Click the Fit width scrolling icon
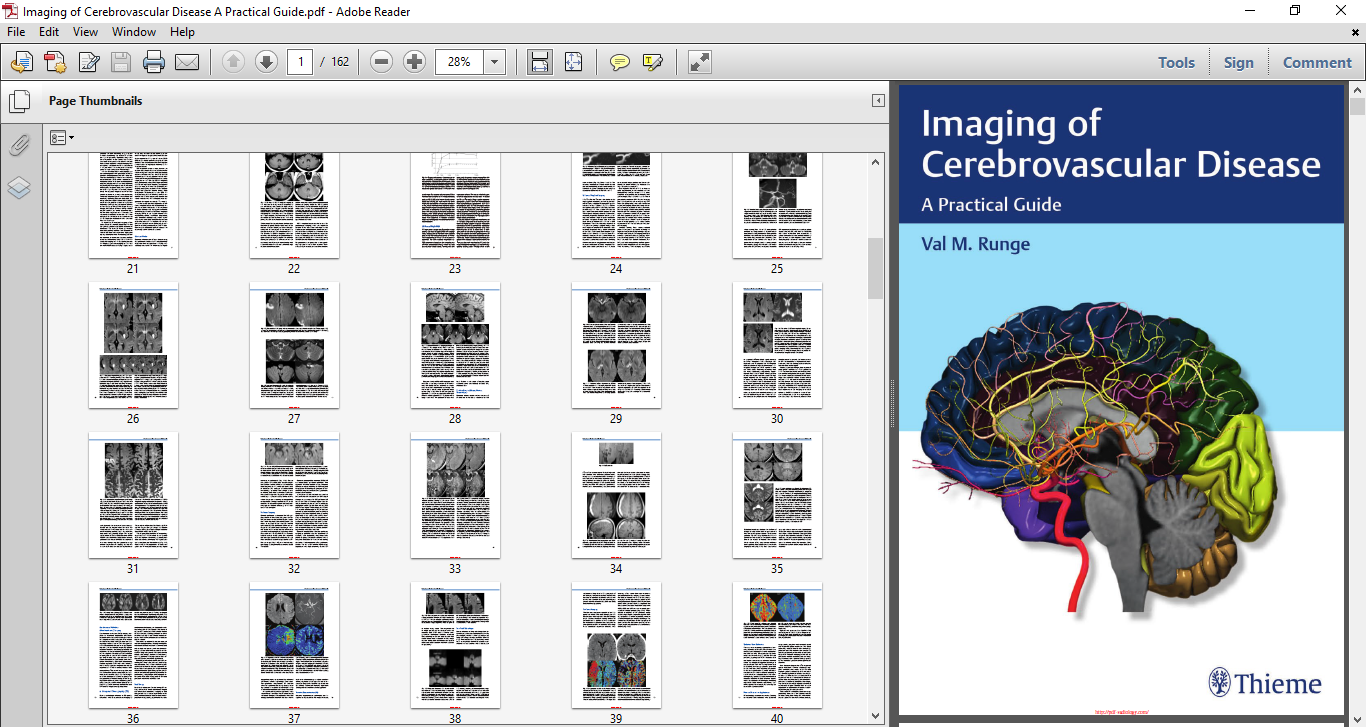Image resolution: width=1366 pixels, height=727 pixels. (540, 62)
